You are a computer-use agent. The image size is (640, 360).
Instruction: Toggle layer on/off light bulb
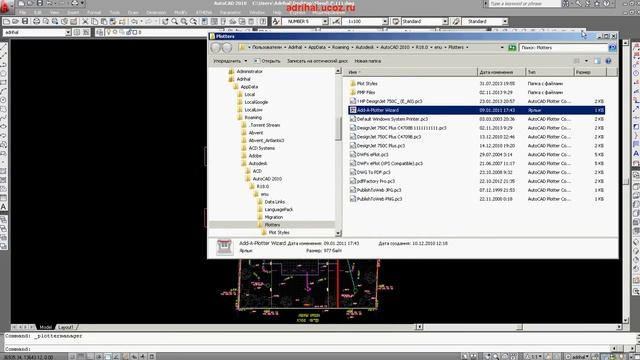(x=109, y=32)
